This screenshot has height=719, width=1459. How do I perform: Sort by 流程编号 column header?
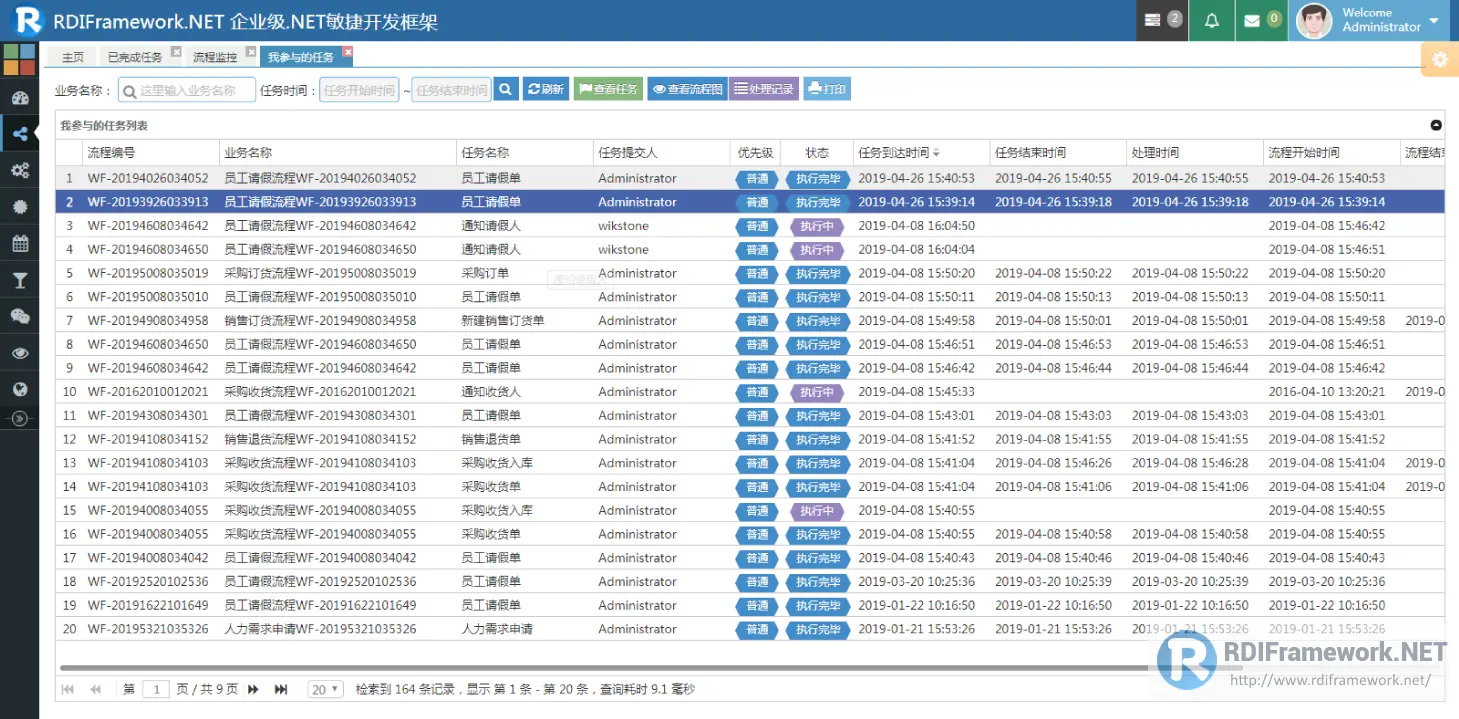click(150, 153)
